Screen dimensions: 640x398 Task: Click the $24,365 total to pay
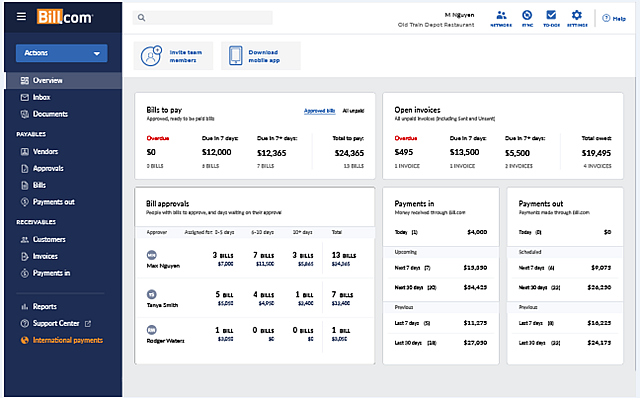[349, 153]
